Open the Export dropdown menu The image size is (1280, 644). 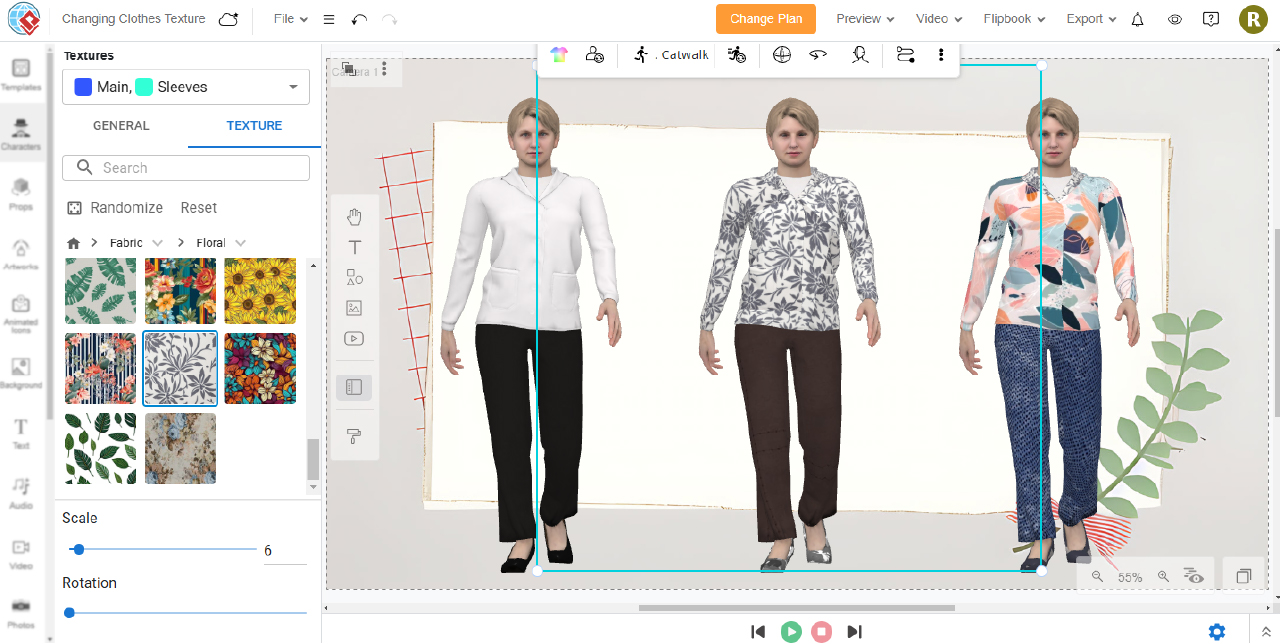click(x=1090, y=18)
